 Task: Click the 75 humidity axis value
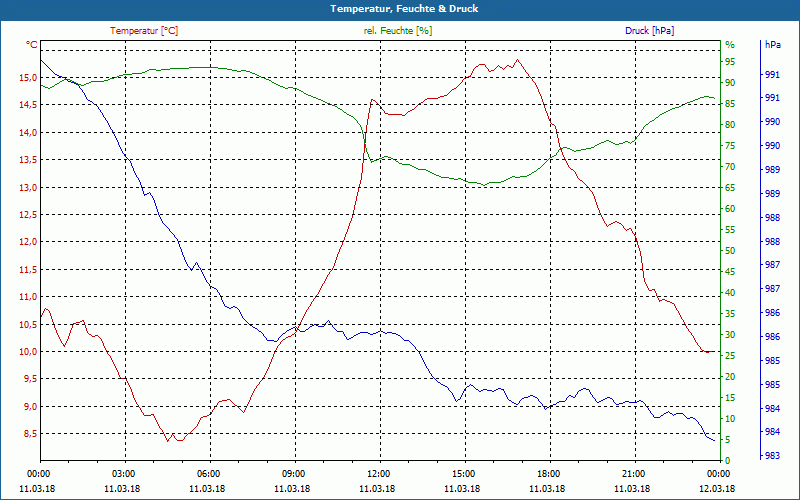click(730, 146)
